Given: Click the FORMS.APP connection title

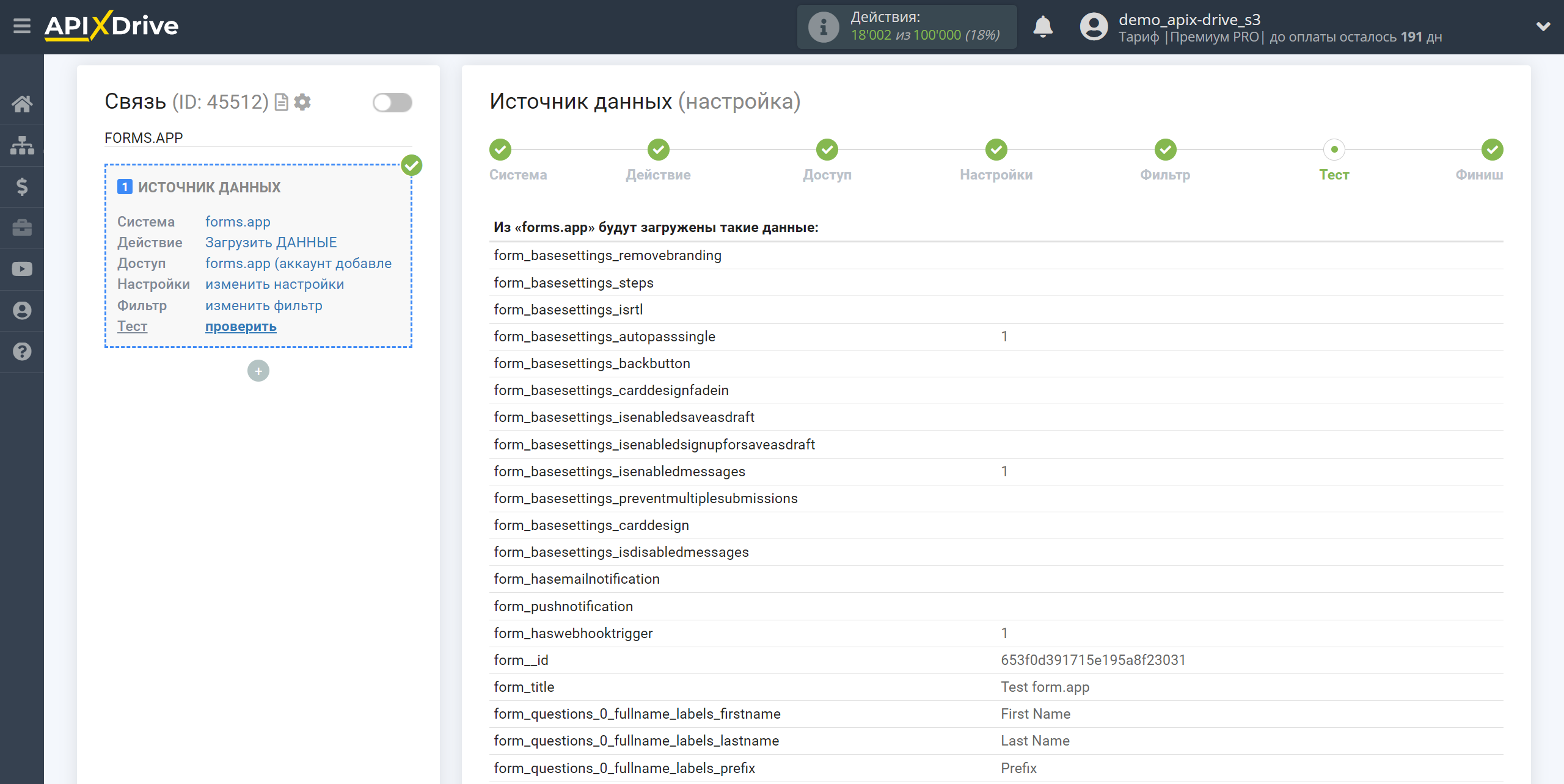Looking at the screenshot, I should tap(144, 138).
